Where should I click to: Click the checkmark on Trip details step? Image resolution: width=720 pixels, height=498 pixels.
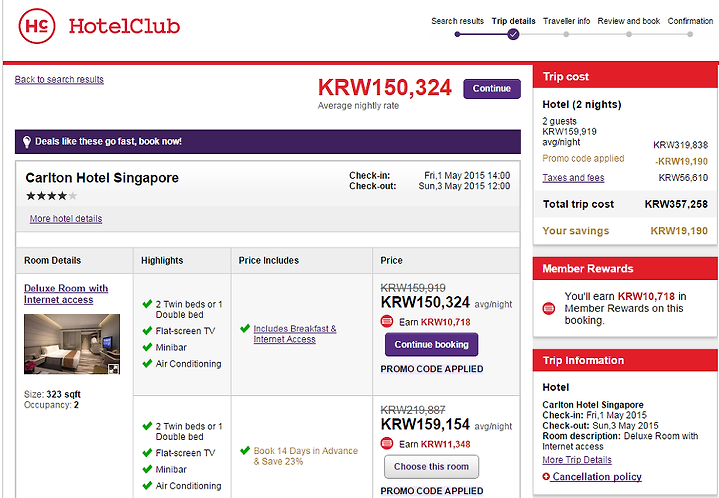[513, 34]
